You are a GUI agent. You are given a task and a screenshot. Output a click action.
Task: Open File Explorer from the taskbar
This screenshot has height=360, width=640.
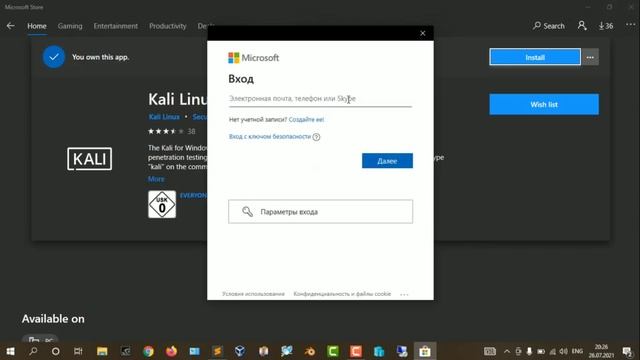click(x=102, y=351)
